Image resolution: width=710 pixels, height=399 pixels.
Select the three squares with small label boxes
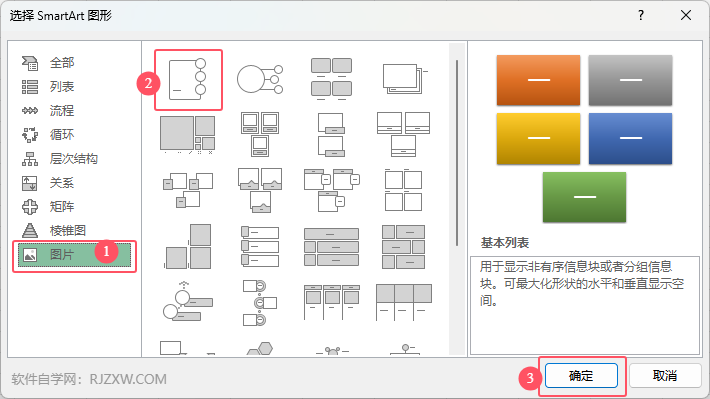[187, 190]
